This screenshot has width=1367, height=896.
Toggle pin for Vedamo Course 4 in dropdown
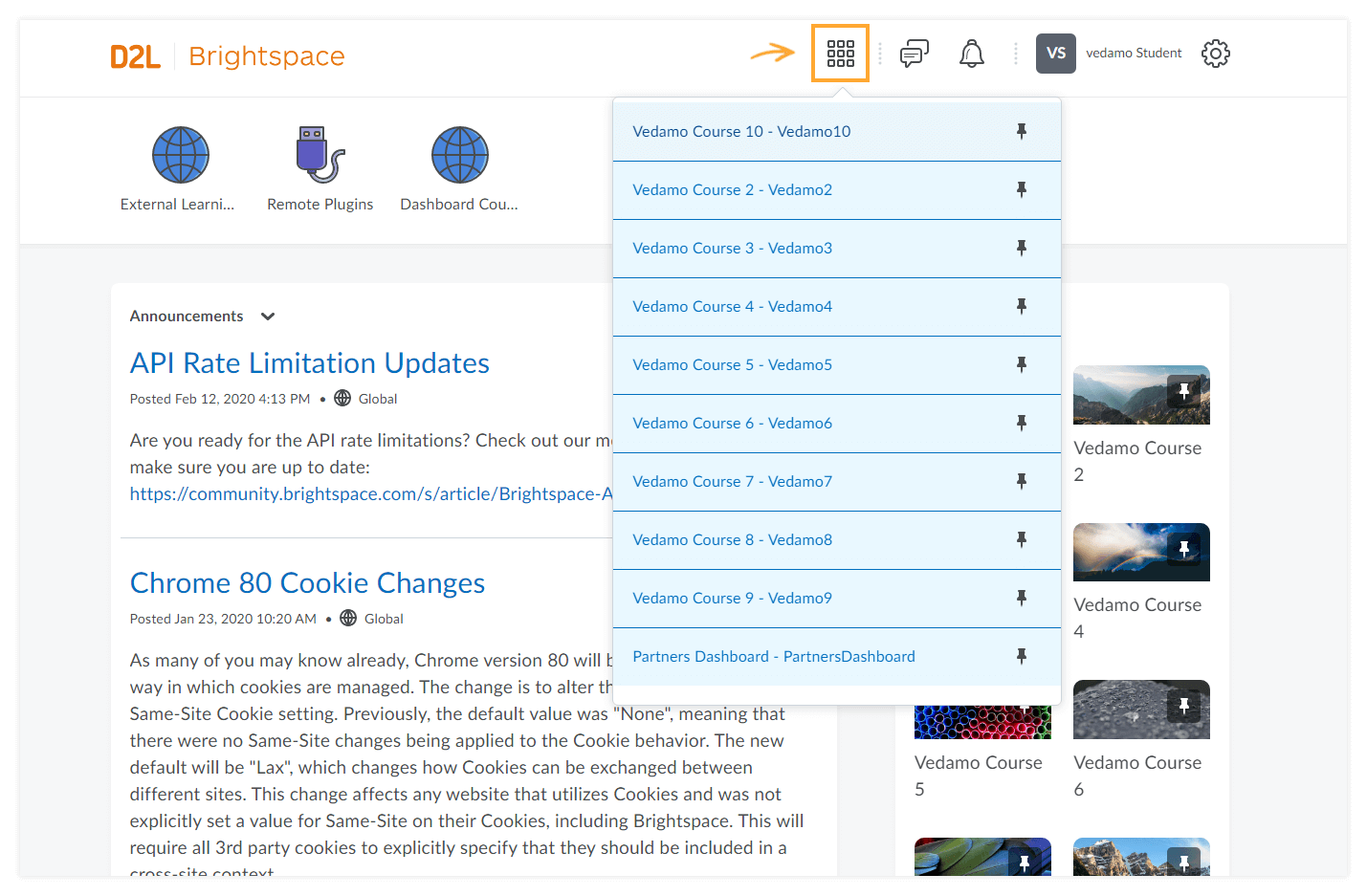(x=1022, y=306)
